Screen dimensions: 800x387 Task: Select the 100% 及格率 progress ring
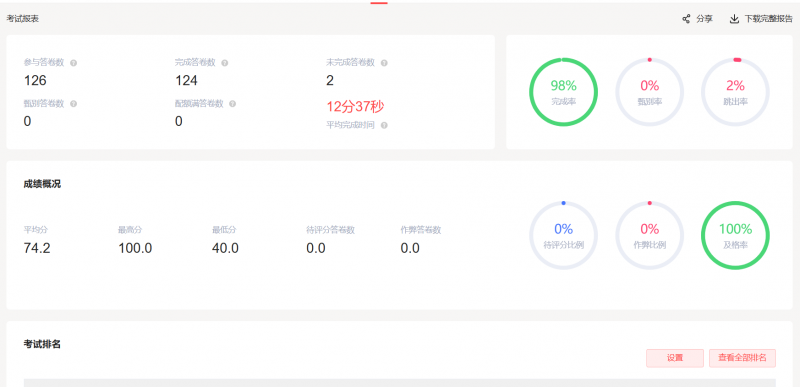point(735,236)
